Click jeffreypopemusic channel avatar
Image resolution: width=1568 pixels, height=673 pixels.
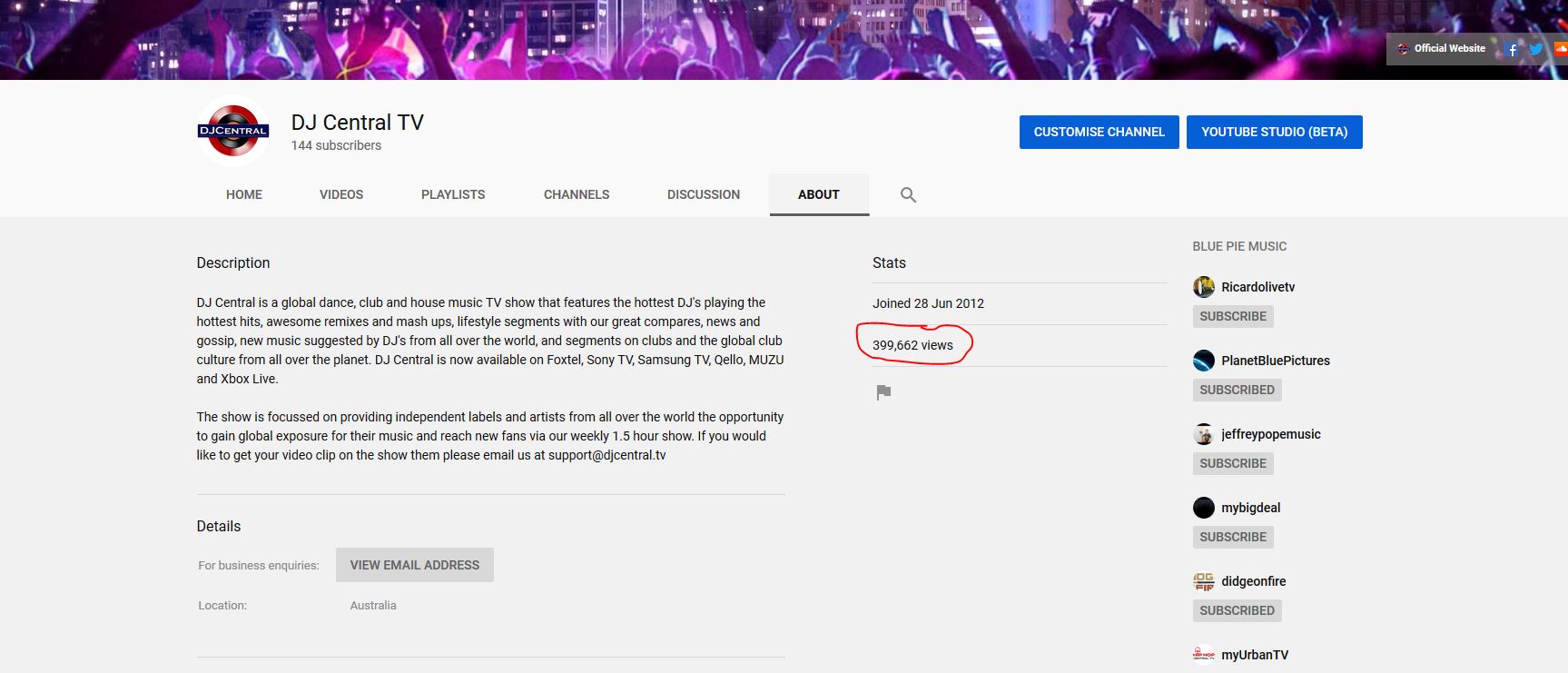coord(1204,434)
